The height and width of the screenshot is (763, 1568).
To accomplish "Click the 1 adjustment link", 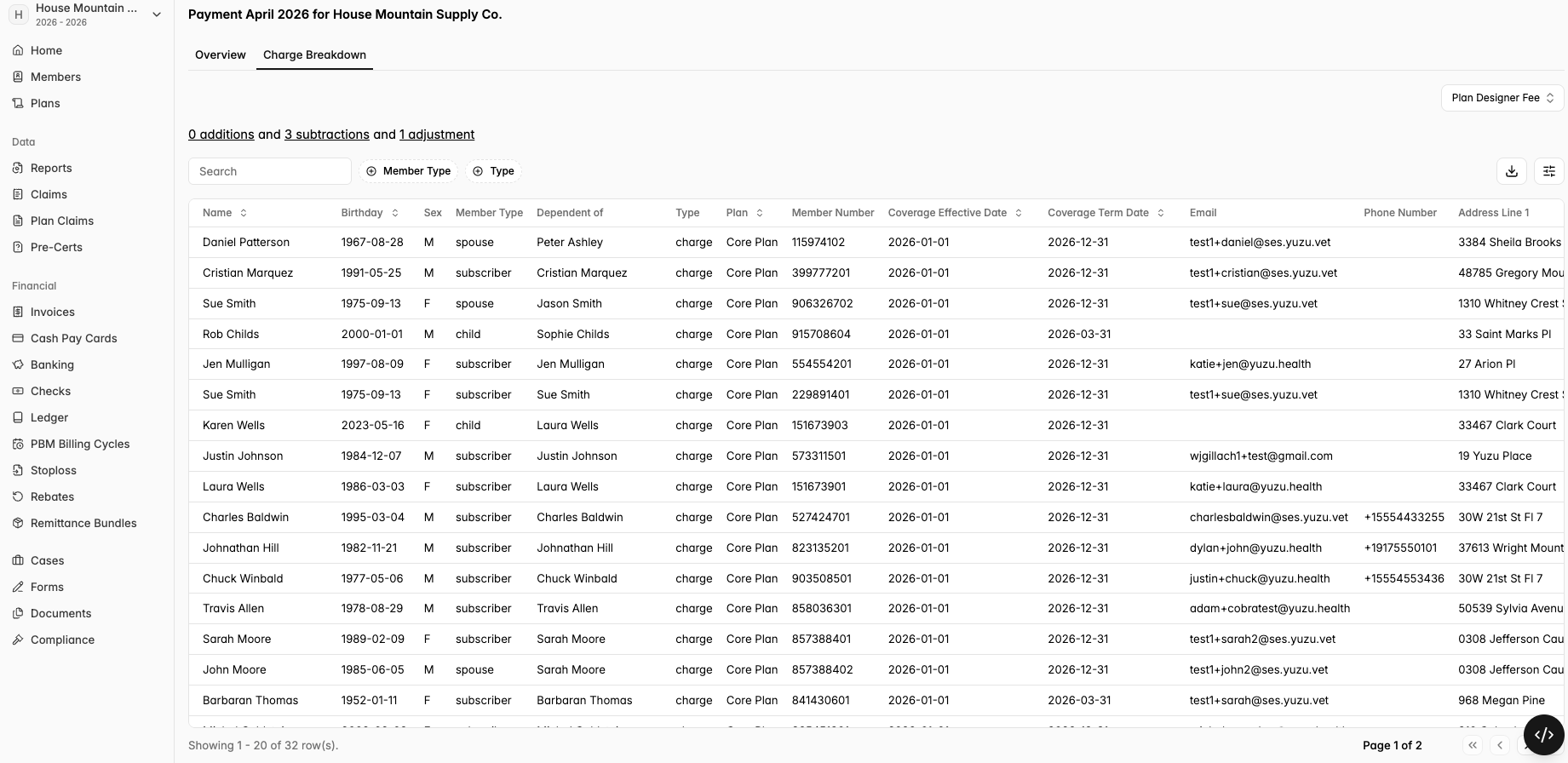I will (437, 135).
